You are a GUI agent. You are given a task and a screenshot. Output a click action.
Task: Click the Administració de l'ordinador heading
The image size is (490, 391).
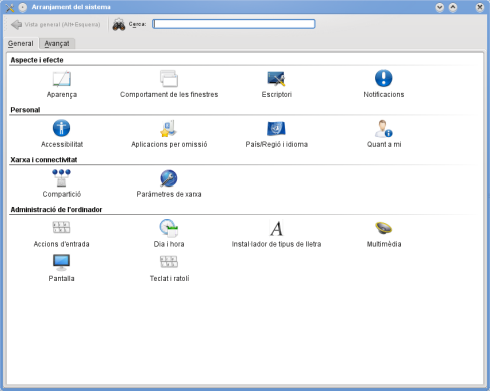(x=56, y=210)
